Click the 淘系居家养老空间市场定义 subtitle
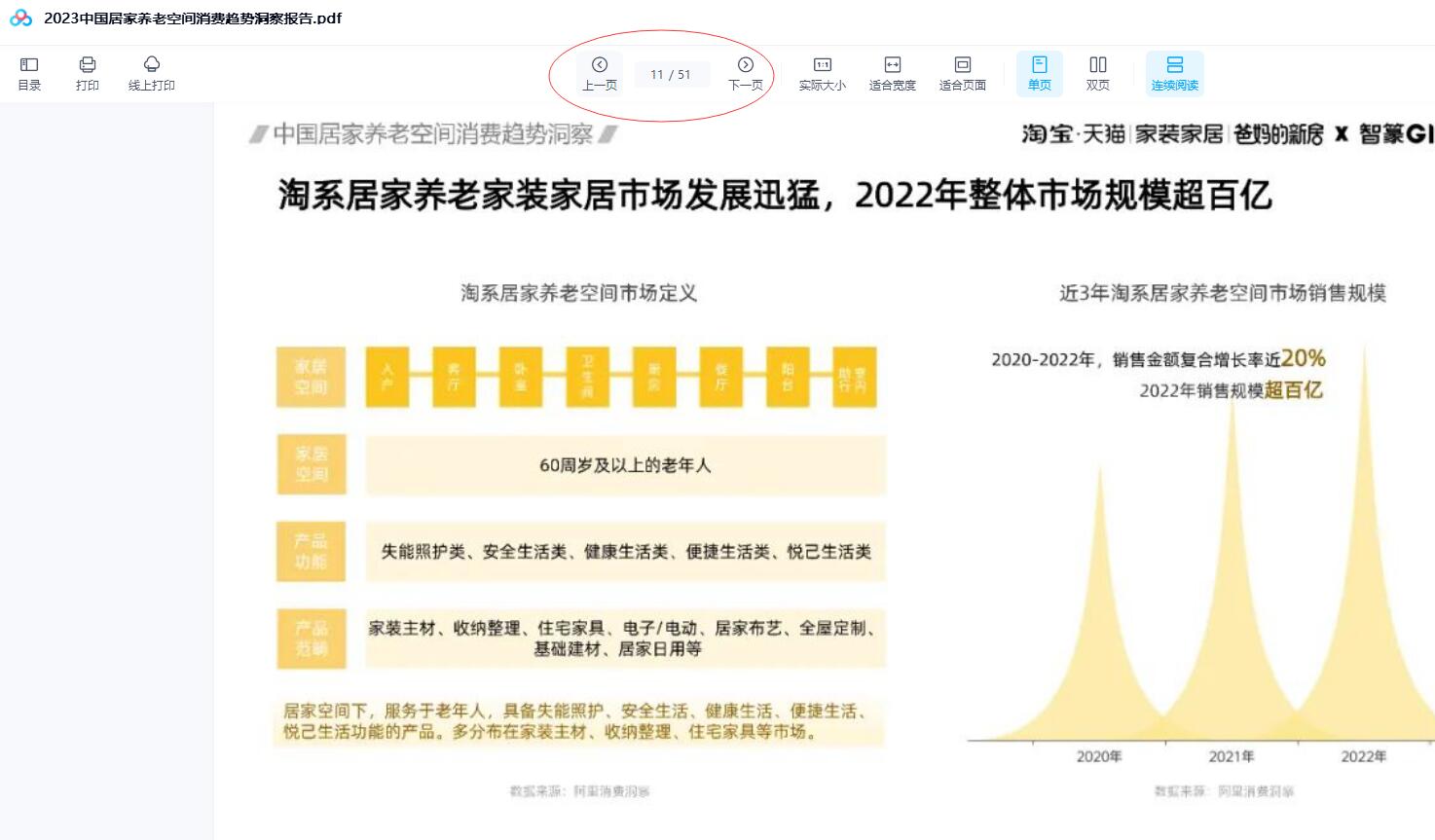The image size is (1435, 840). [x=578, y=293]
